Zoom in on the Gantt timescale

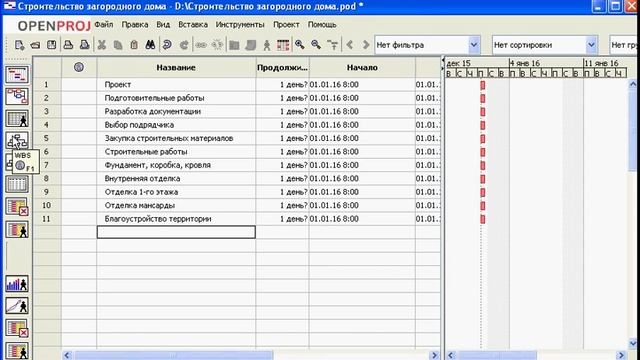pyautogui.click(x=300, y=45)
